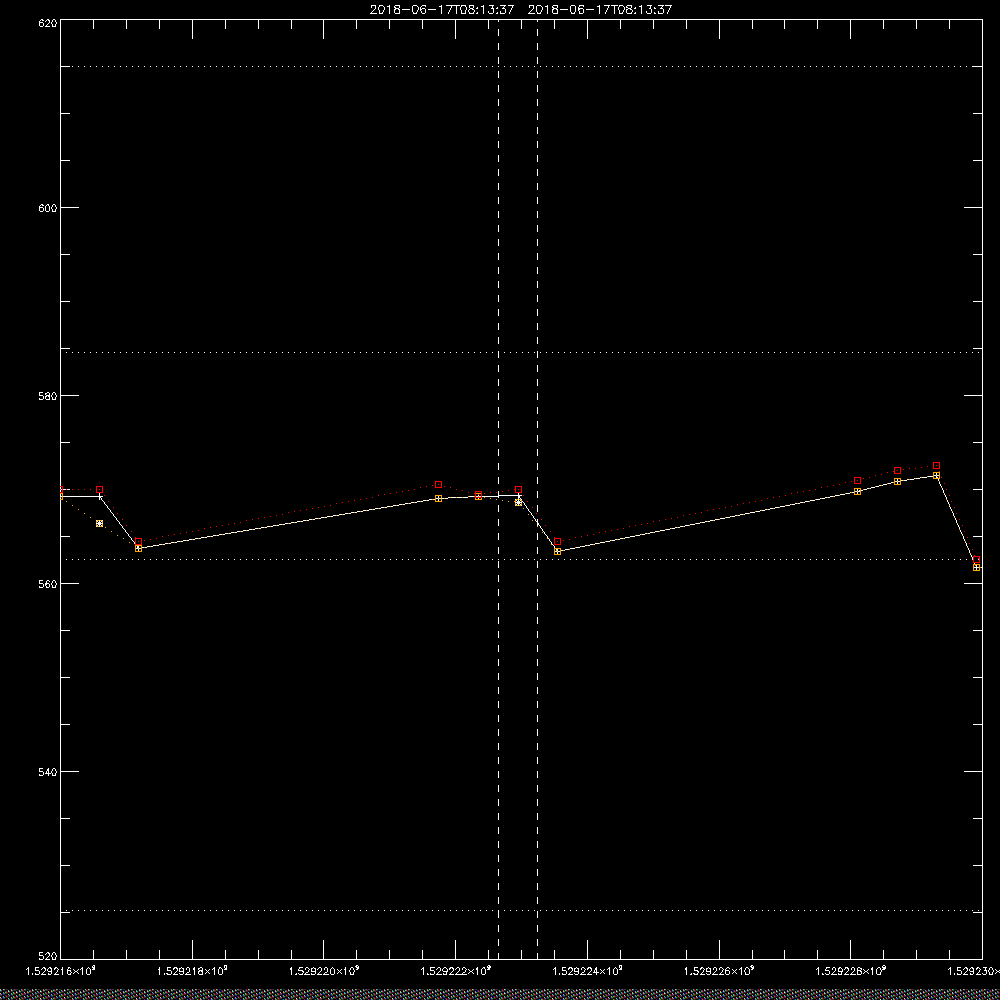
Task: Select the 620 y-axis label
Action: 48,22
